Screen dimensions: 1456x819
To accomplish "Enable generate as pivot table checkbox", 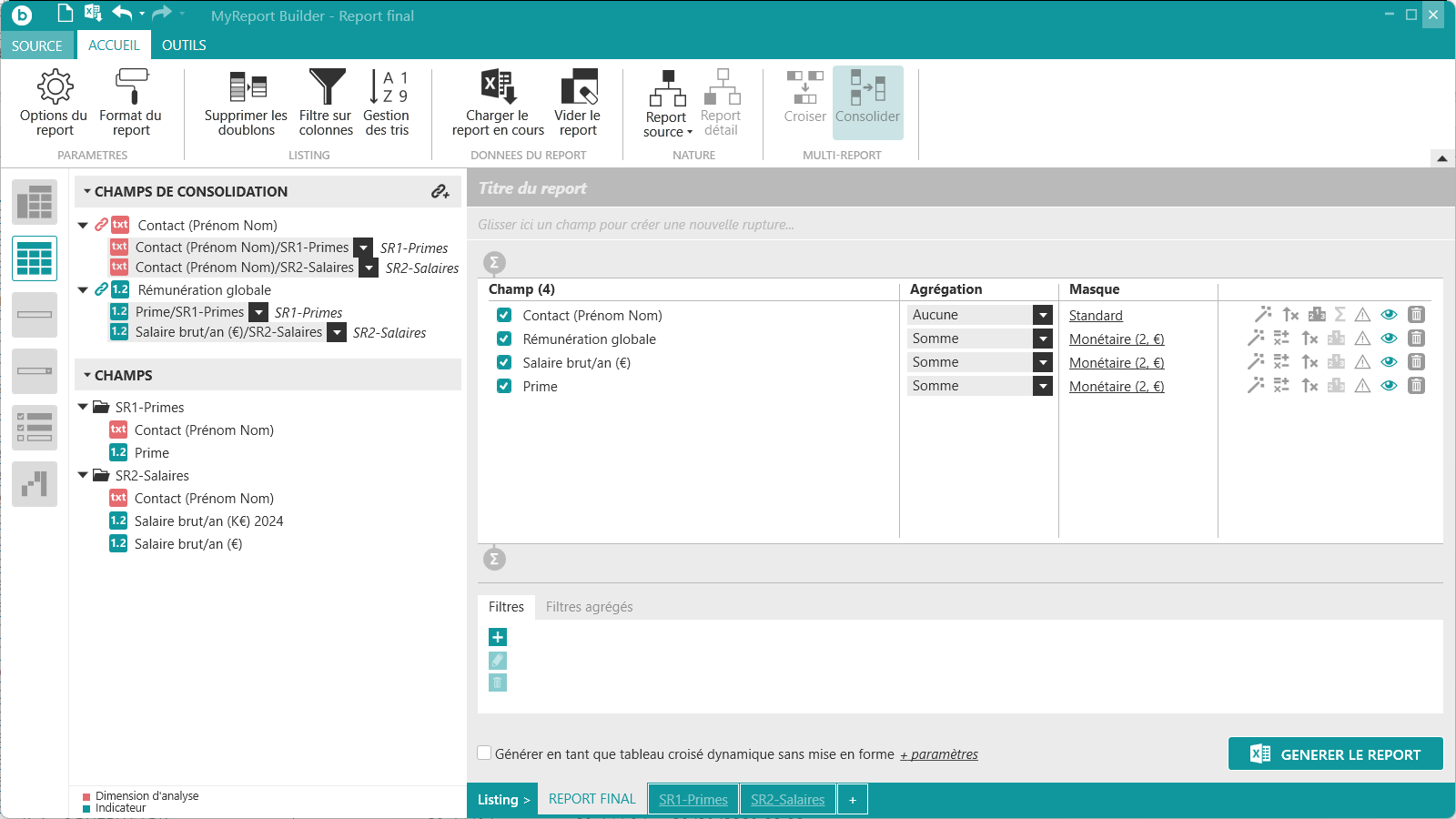I will (x=485, y=753).
